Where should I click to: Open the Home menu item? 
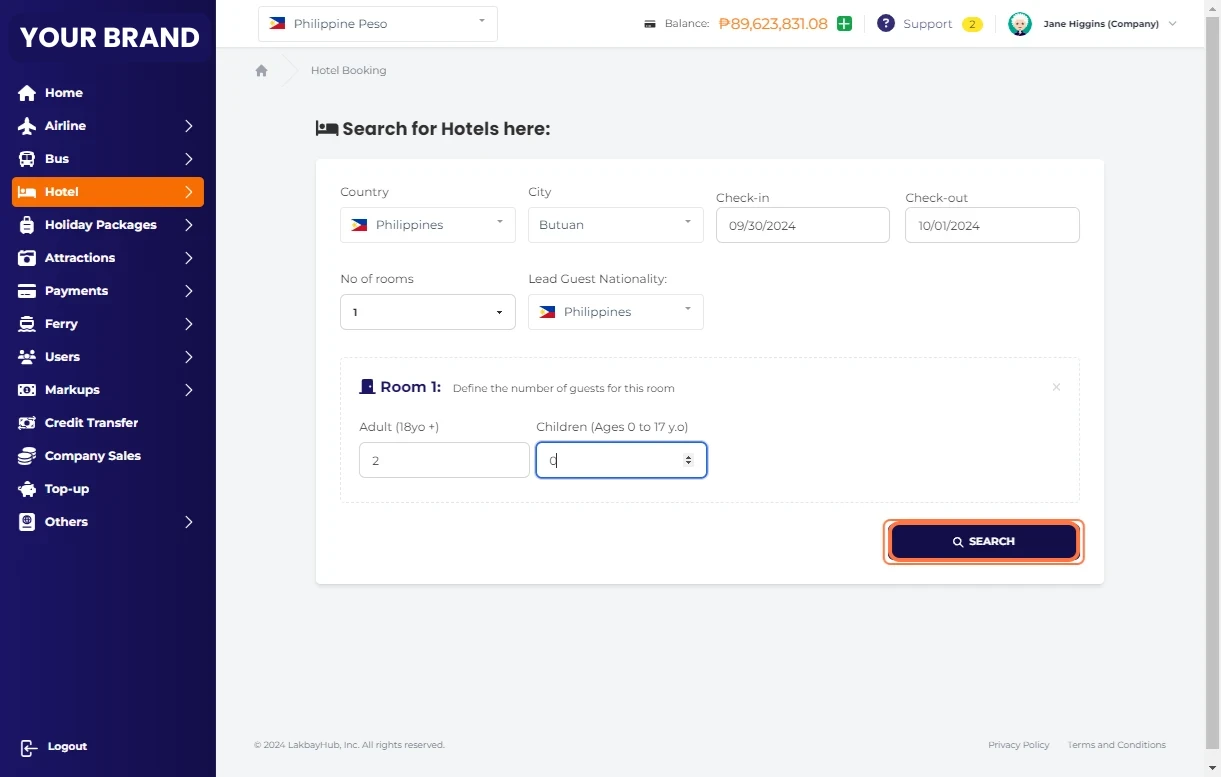63,93
